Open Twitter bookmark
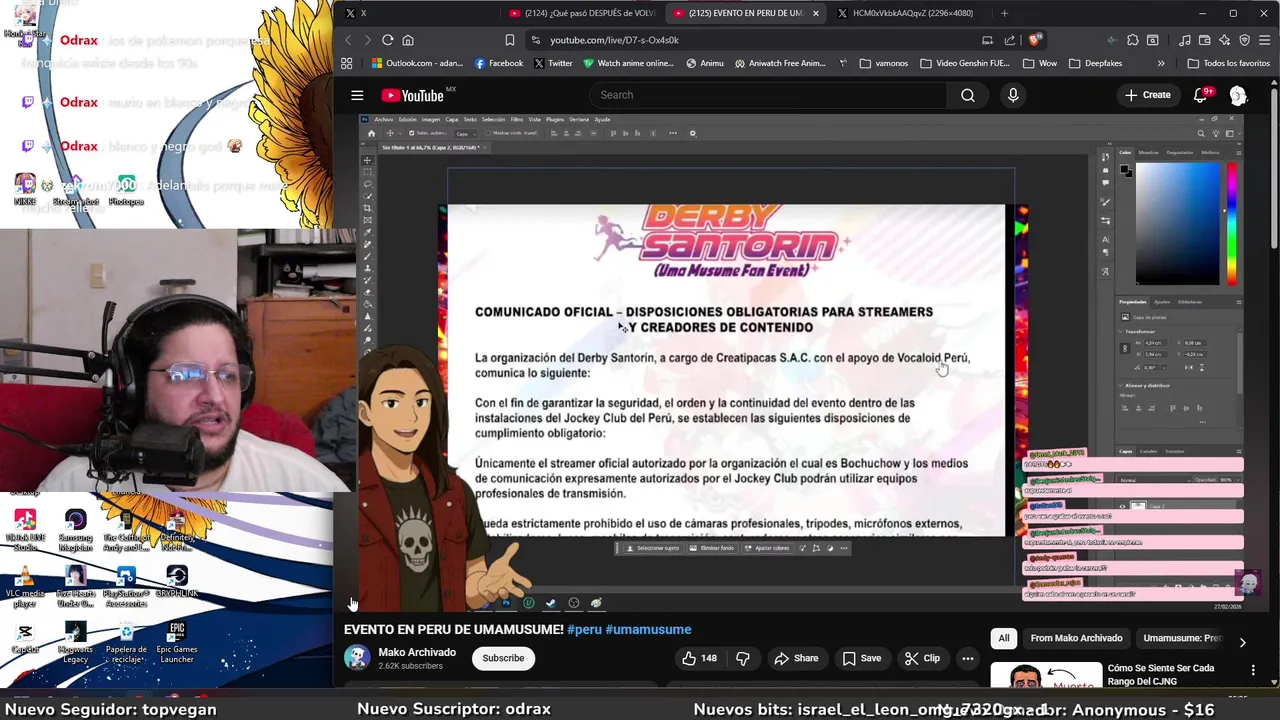 553,63
